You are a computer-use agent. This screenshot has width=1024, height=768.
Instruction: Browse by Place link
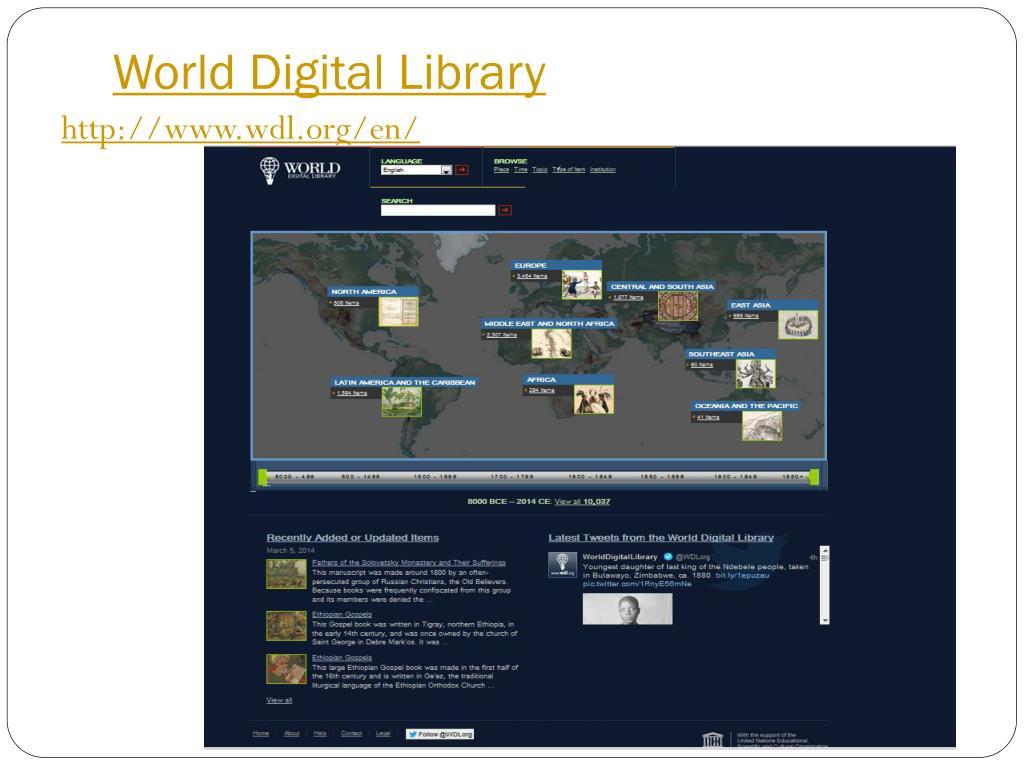click(501, 170)
